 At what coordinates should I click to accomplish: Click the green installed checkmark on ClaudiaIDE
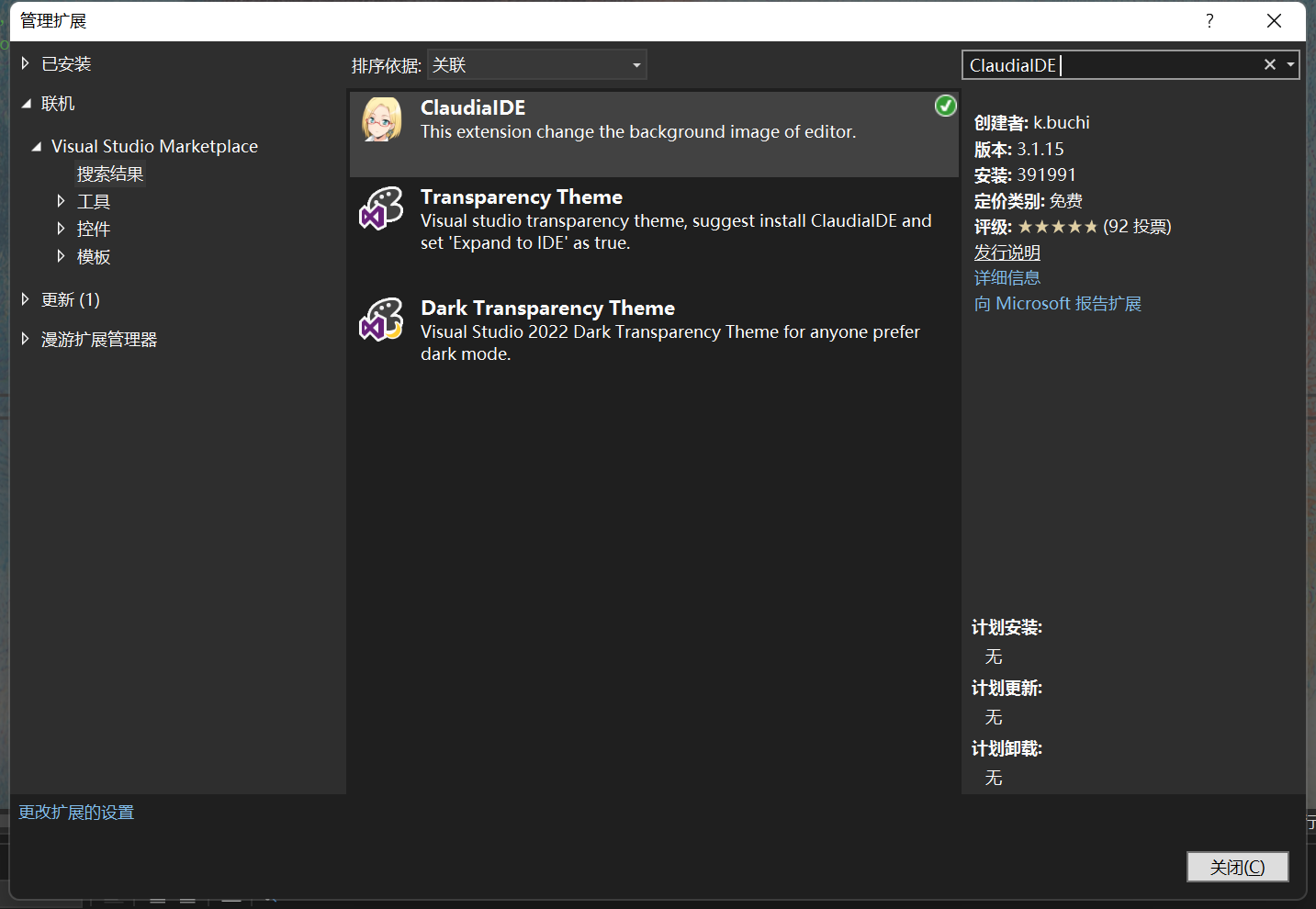pos(945,107)
